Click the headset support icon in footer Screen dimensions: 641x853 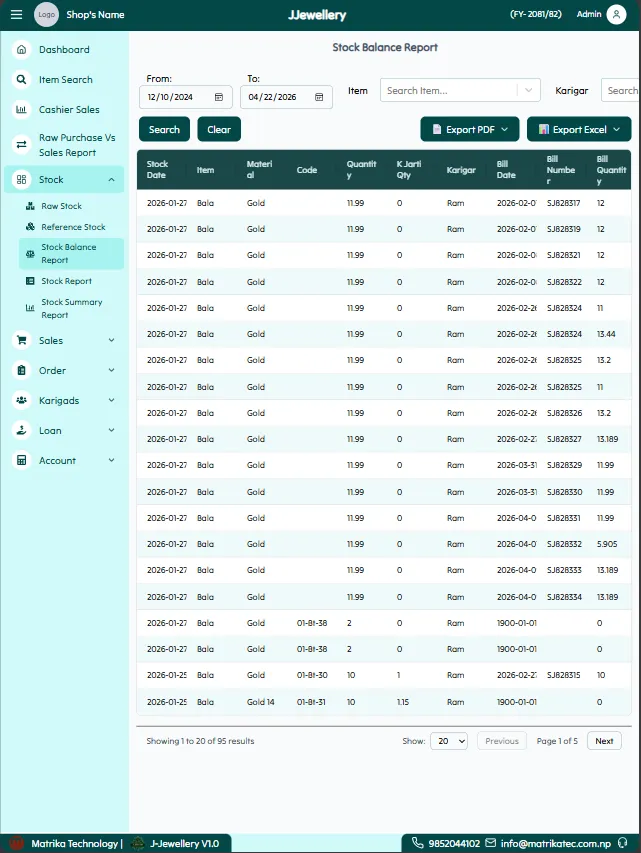(622, 843)
